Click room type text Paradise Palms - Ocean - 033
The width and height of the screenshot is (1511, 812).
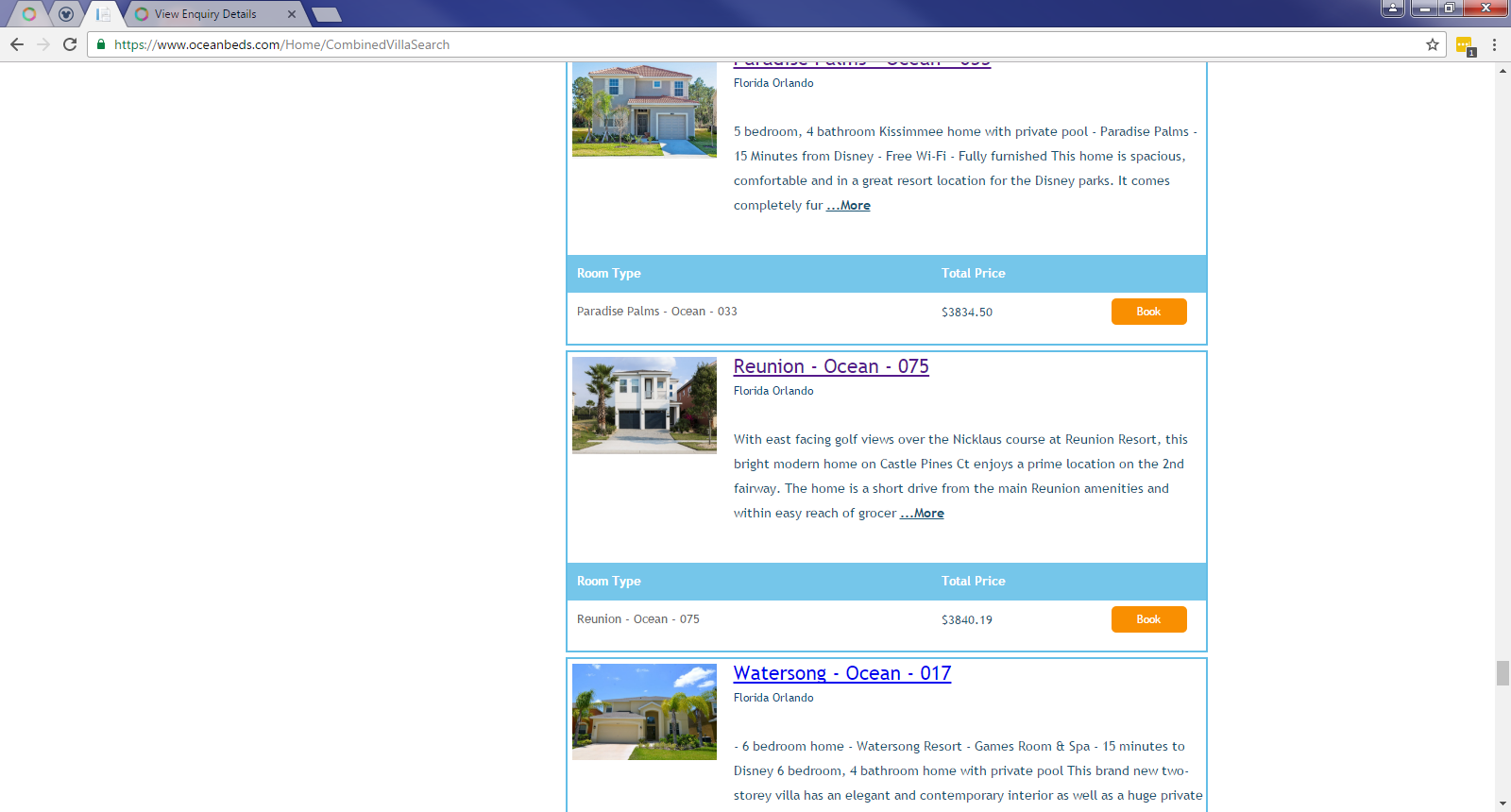tap(657, 312)
